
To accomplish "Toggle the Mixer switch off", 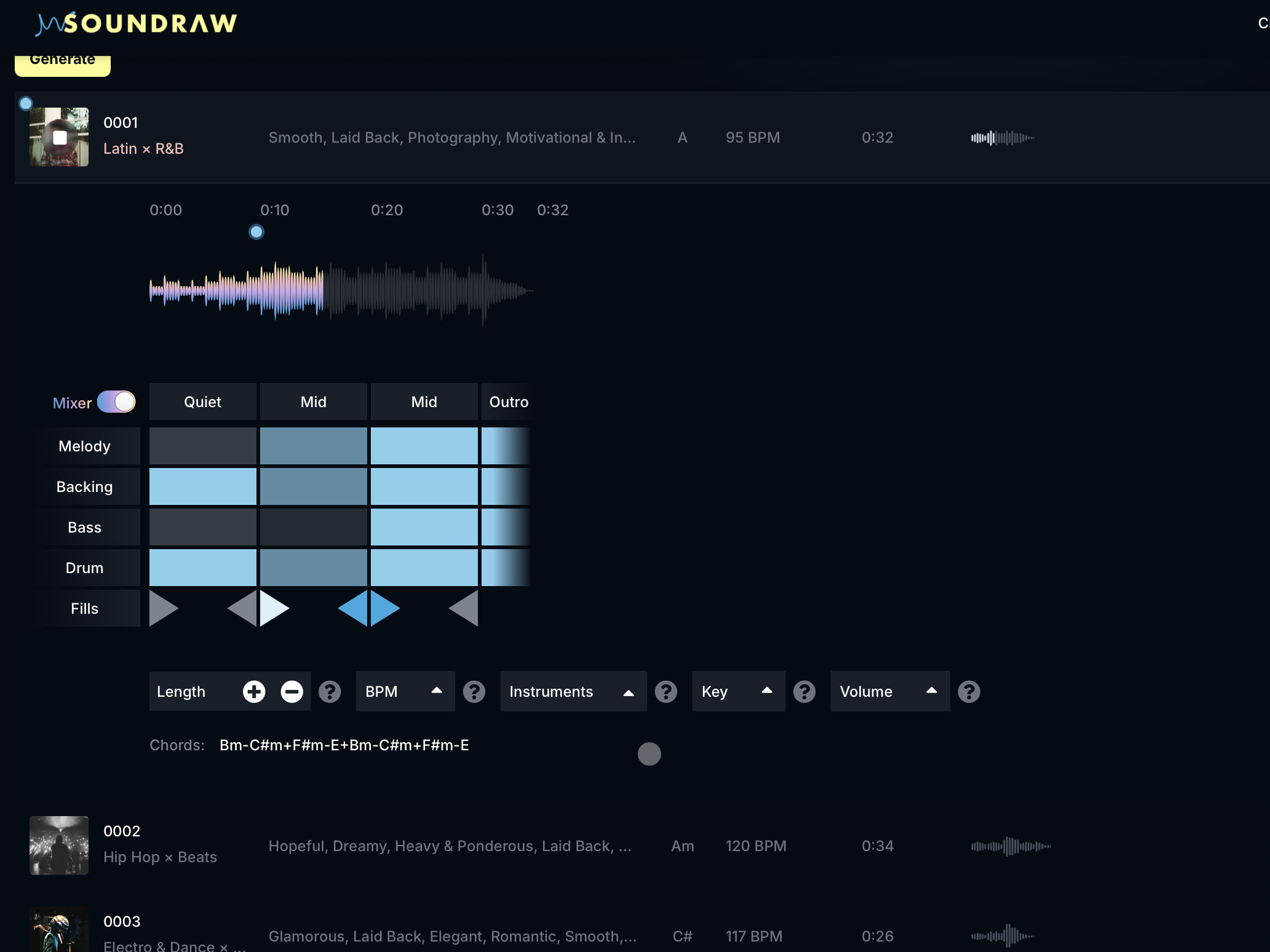I will pyautogui.click(x=116, y=402).
